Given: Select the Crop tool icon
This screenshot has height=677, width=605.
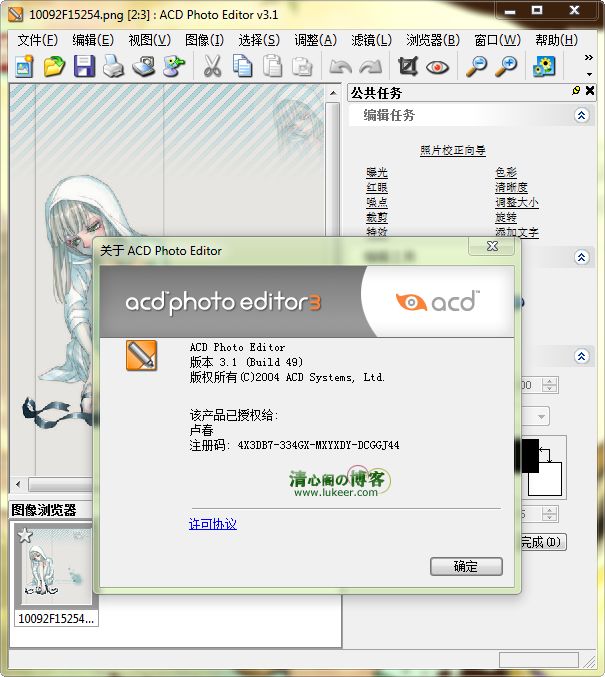Looking at the screenshot, I should tap(408, 66).
